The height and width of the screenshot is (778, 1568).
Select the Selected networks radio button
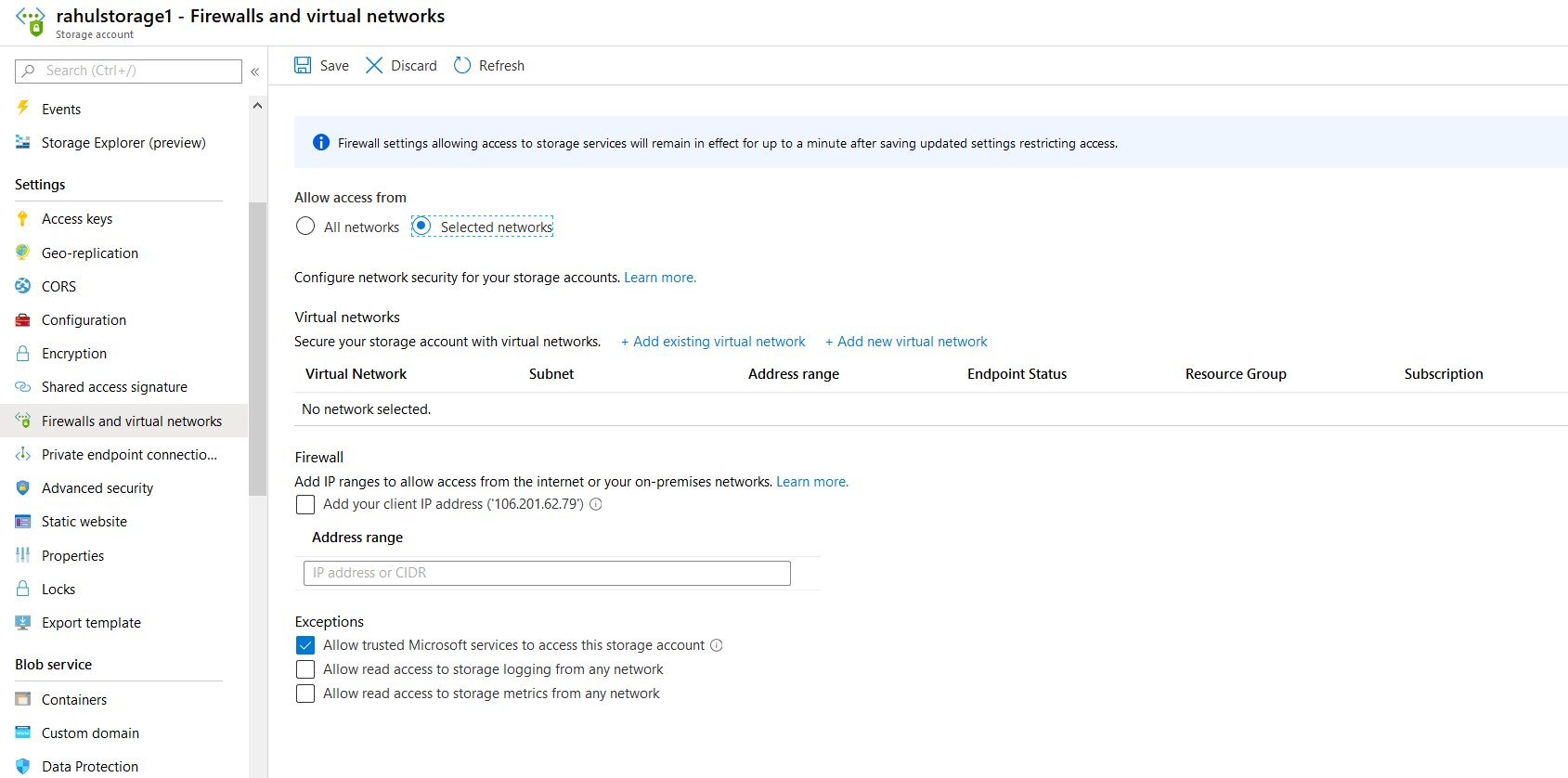coord(421,226)
